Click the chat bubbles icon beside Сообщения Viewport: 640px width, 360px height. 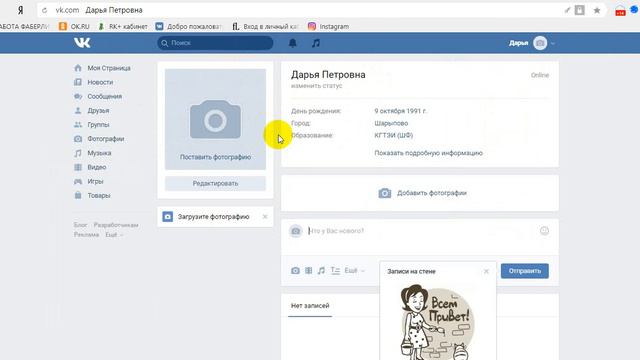(78, 96)
